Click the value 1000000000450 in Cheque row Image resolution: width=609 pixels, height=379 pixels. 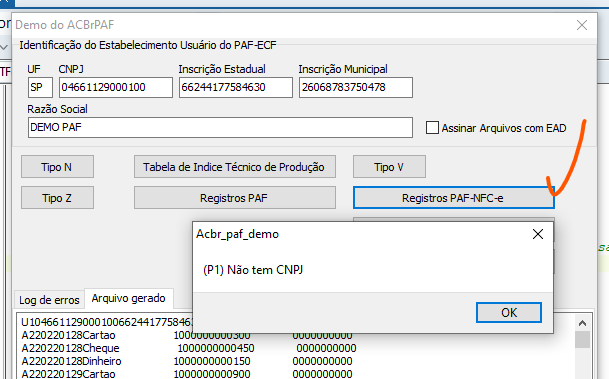(x=216, y=348)
